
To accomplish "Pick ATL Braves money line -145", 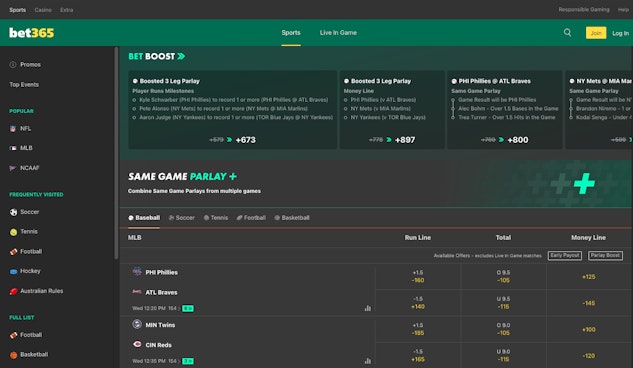I will (589, 303).
